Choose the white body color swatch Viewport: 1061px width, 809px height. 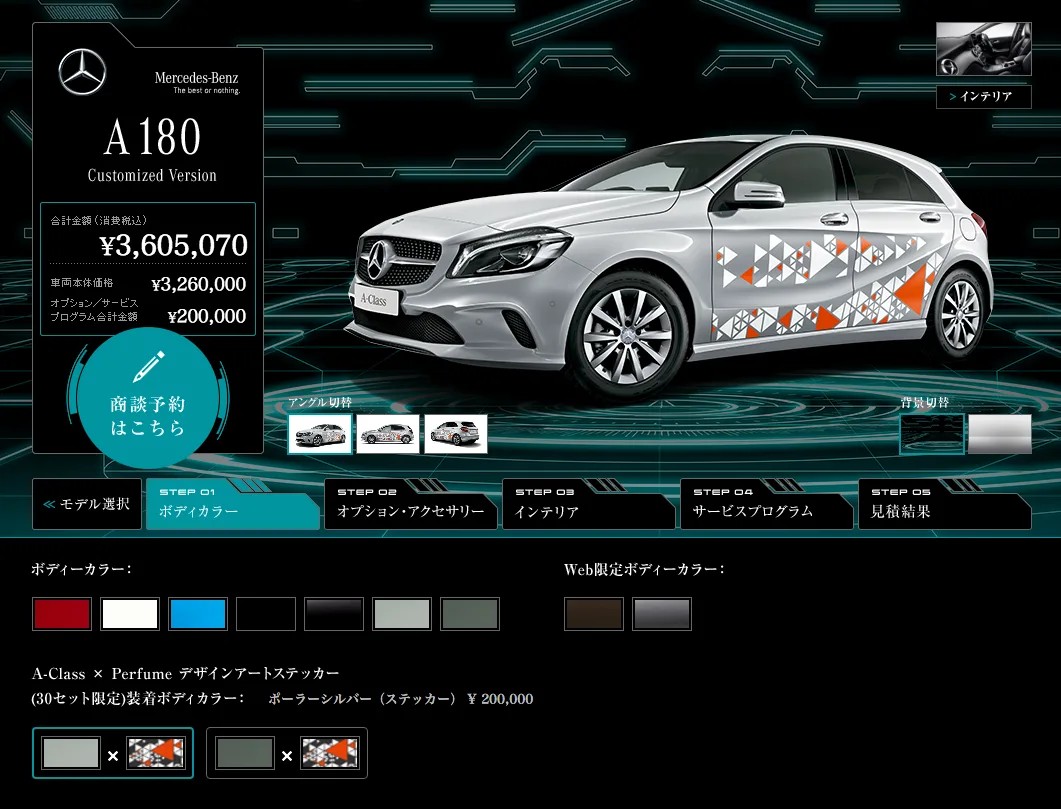(x=130, y=614)
